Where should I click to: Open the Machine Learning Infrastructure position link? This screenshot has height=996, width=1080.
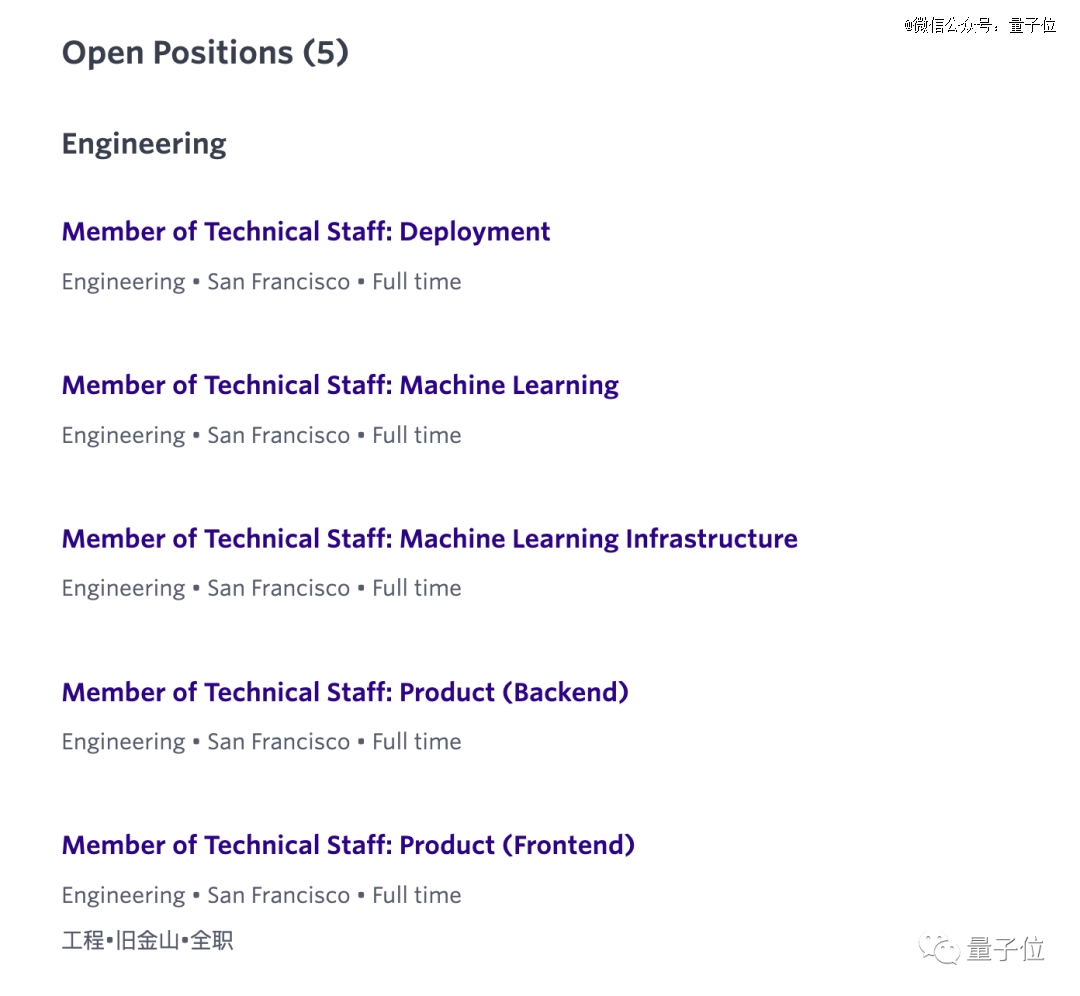coord(430,539)
